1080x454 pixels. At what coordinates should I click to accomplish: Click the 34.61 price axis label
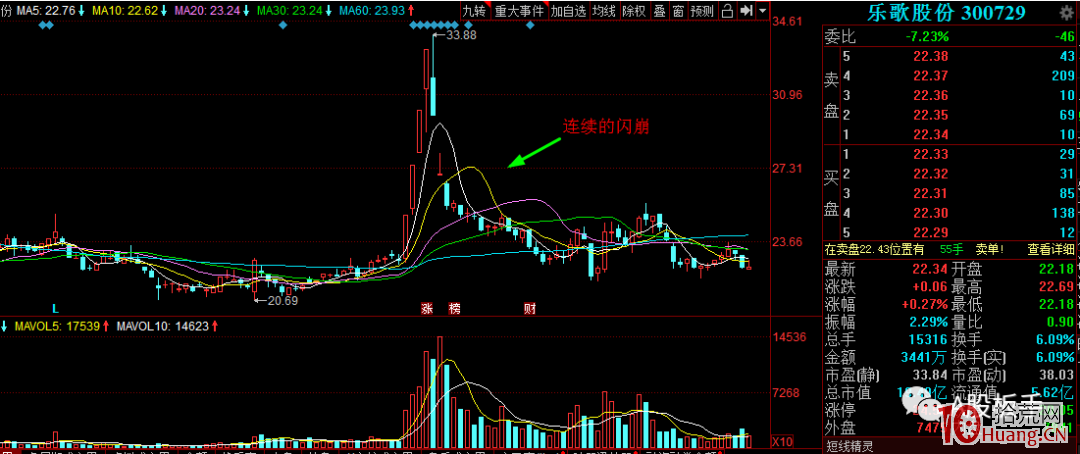(789, 22)
